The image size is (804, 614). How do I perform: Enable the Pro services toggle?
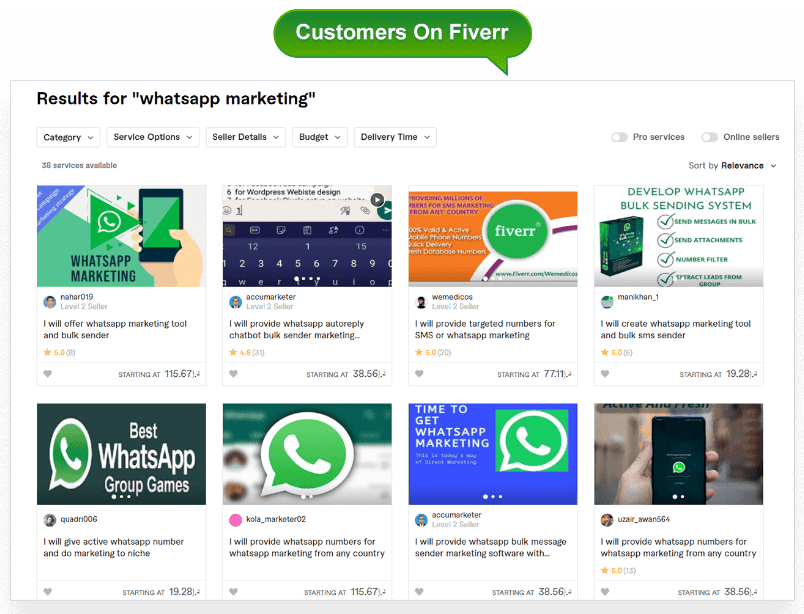(619, 137)
